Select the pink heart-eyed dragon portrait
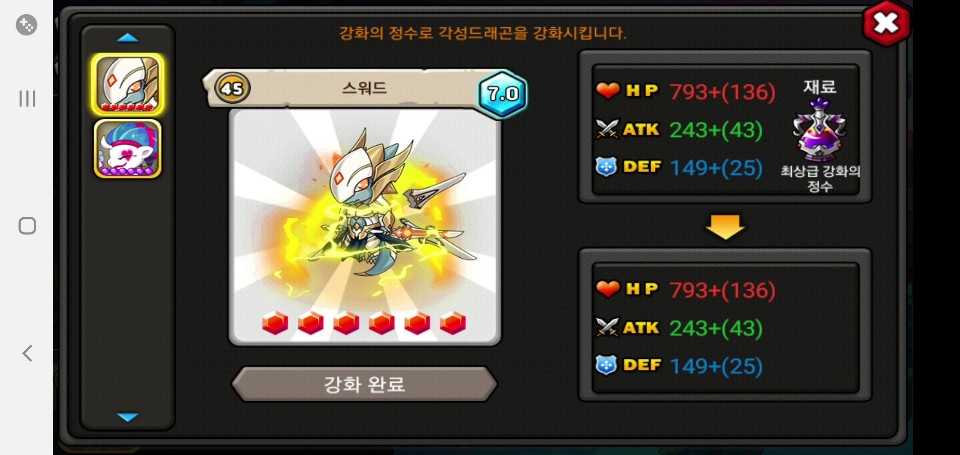The image size is (960, 455). [127, 149]
